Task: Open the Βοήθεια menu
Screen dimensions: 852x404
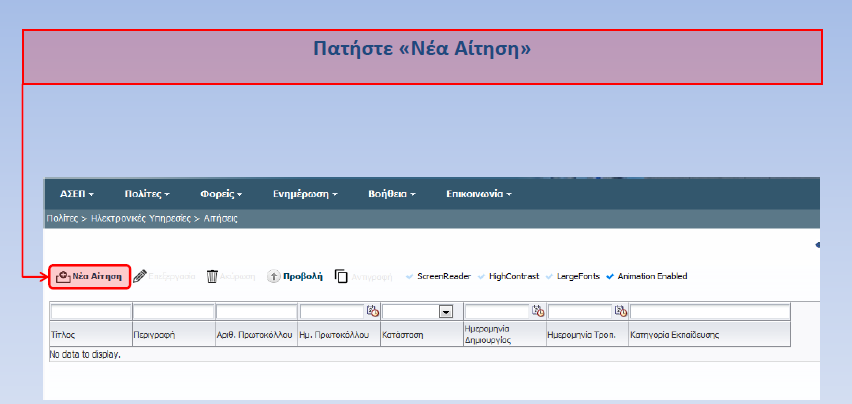Action: [391, 194]
